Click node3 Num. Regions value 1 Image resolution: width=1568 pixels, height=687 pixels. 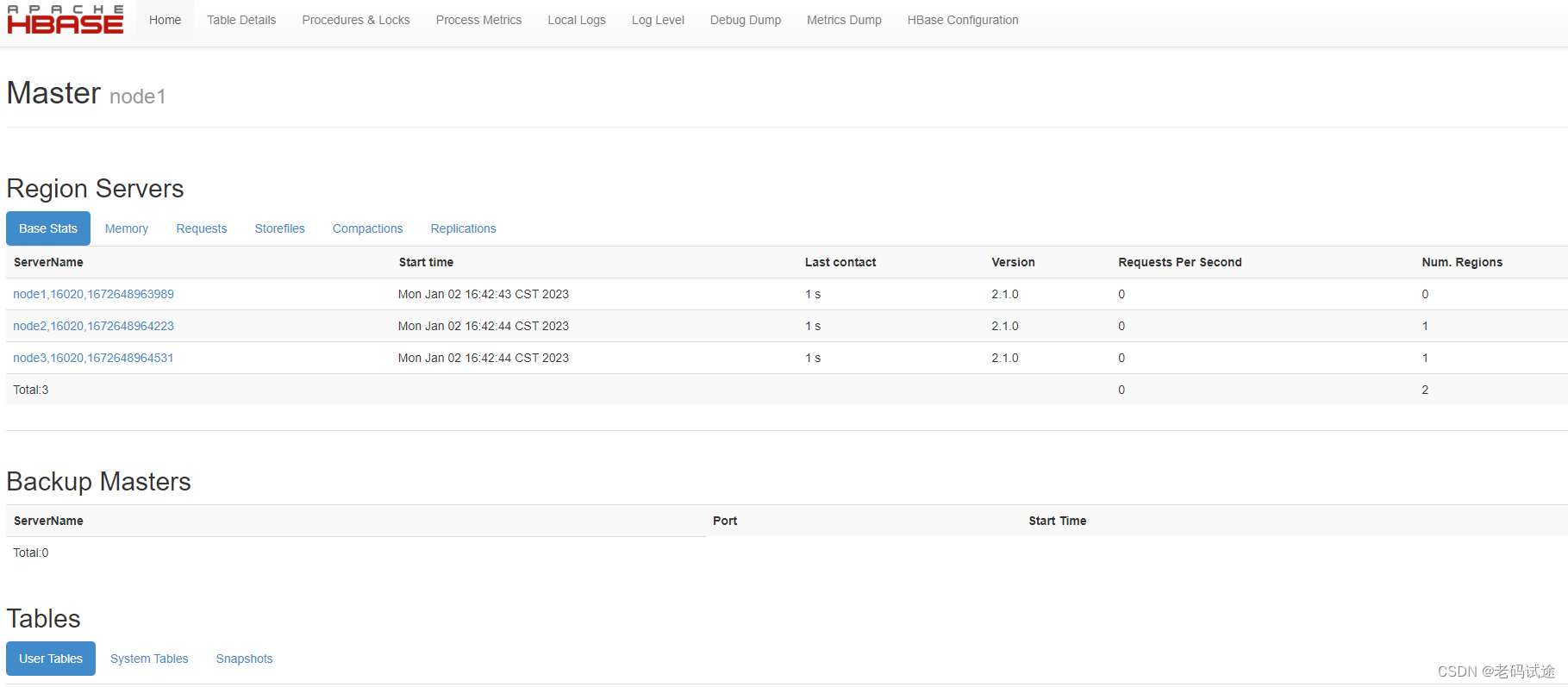click(1425, 358)
